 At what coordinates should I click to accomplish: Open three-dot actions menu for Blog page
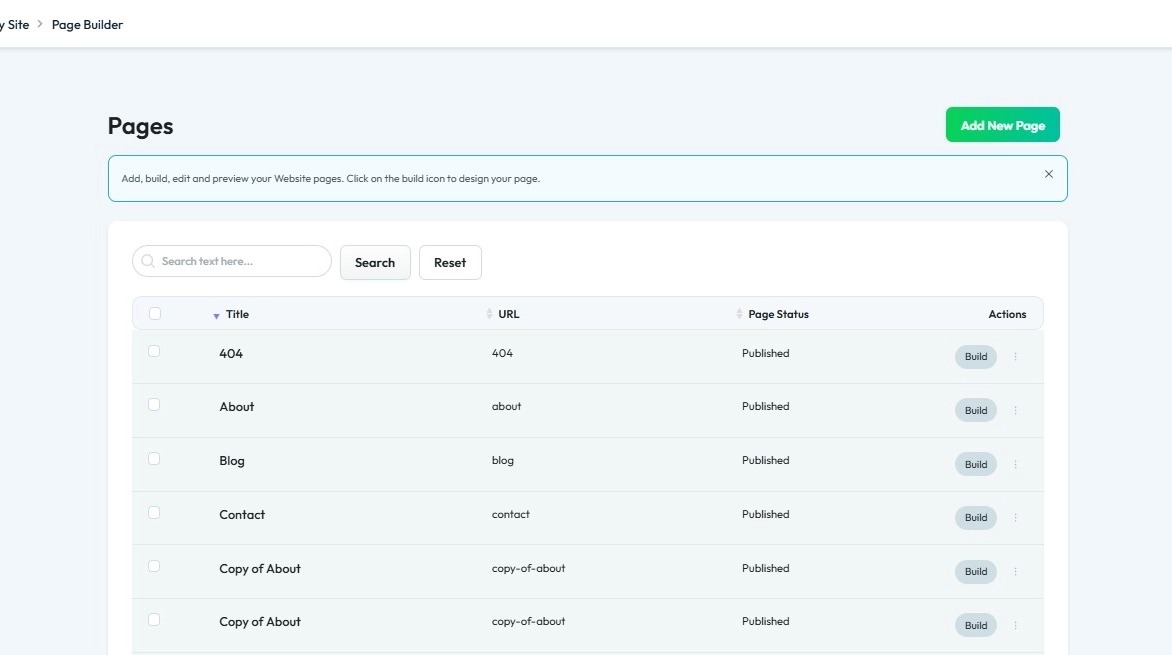pyautogui.click(x=1015, y=464)
